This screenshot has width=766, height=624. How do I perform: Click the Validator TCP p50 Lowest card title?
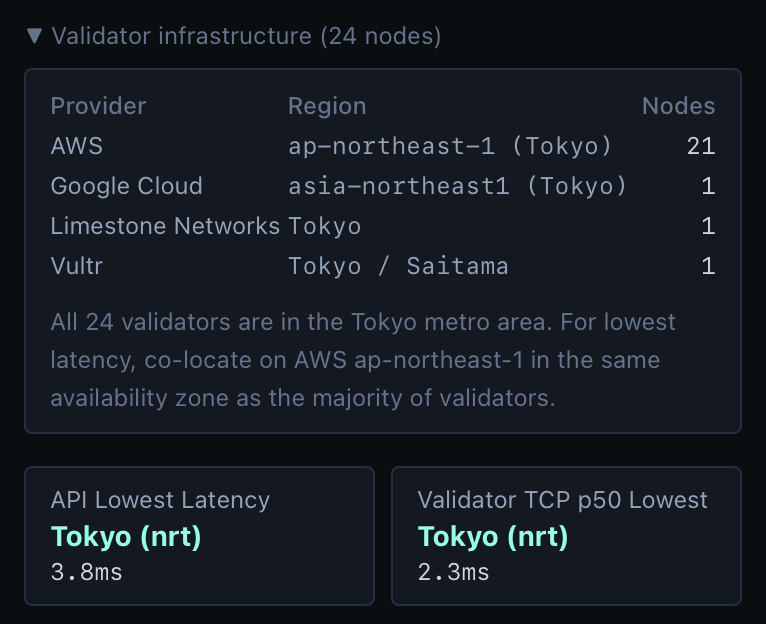[x=562, y=500]
